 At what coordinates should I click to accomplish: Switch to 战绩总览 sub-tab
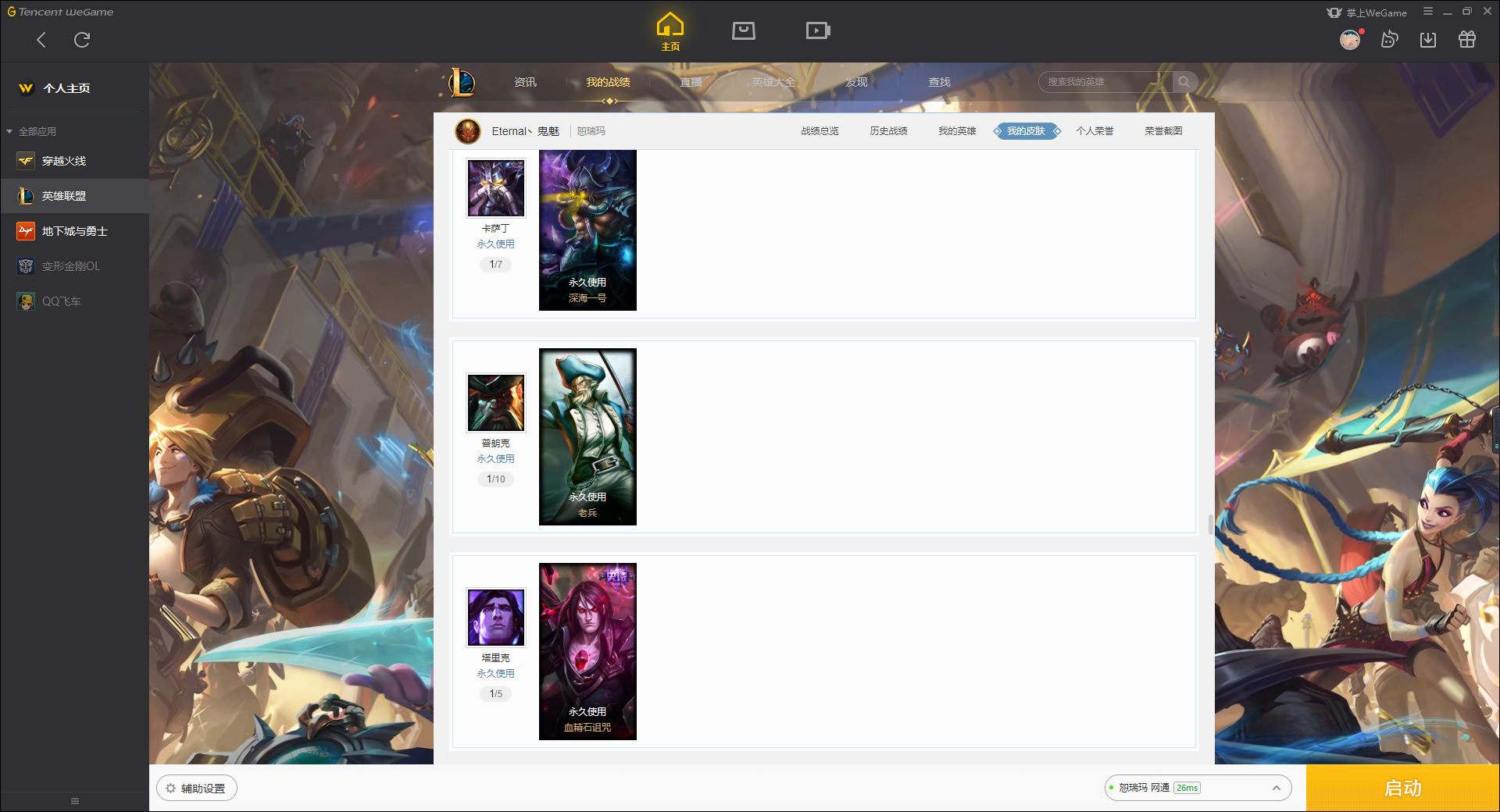[x=820, y=131]
